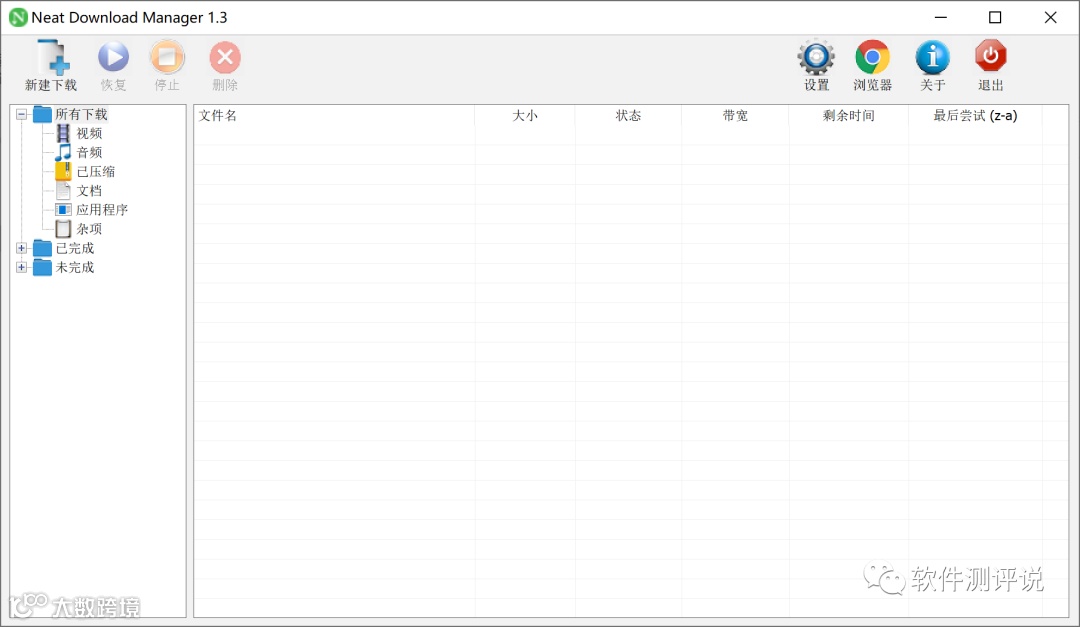Click the blank box icon for 杂项
The height and width of the screenshot is (627, 1080).
[x=63, y=229]
